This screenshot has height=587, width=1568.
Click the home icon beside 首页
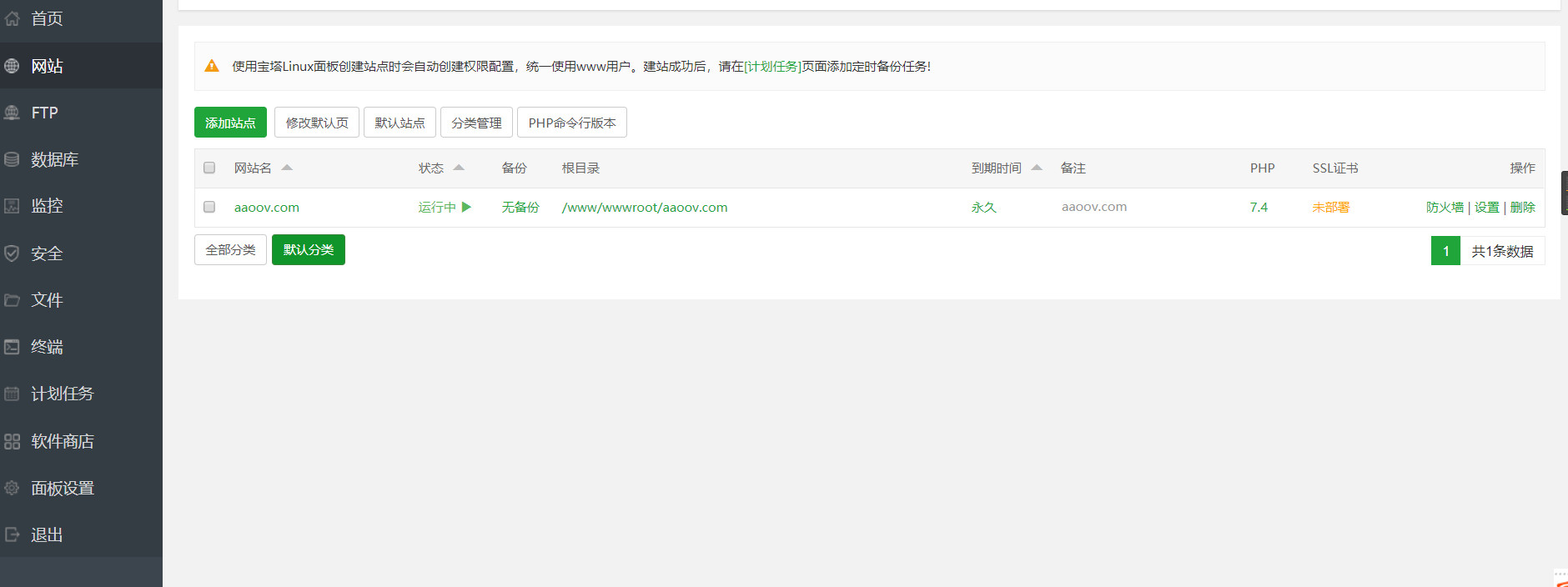click(13, 18)
